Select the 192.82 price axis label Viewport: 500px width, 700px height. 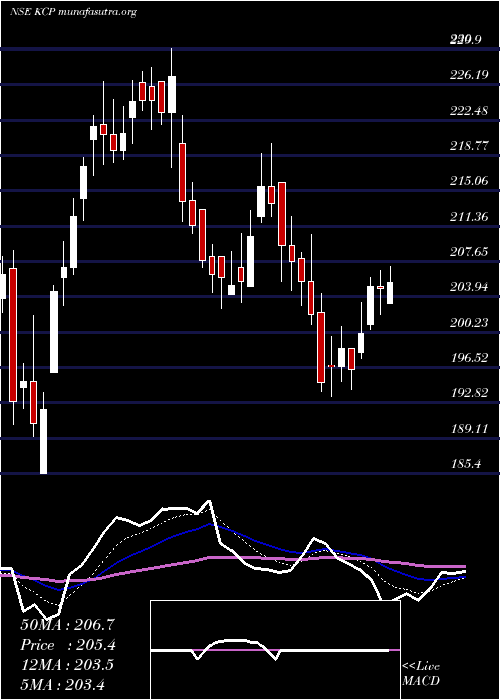point(469,393)
